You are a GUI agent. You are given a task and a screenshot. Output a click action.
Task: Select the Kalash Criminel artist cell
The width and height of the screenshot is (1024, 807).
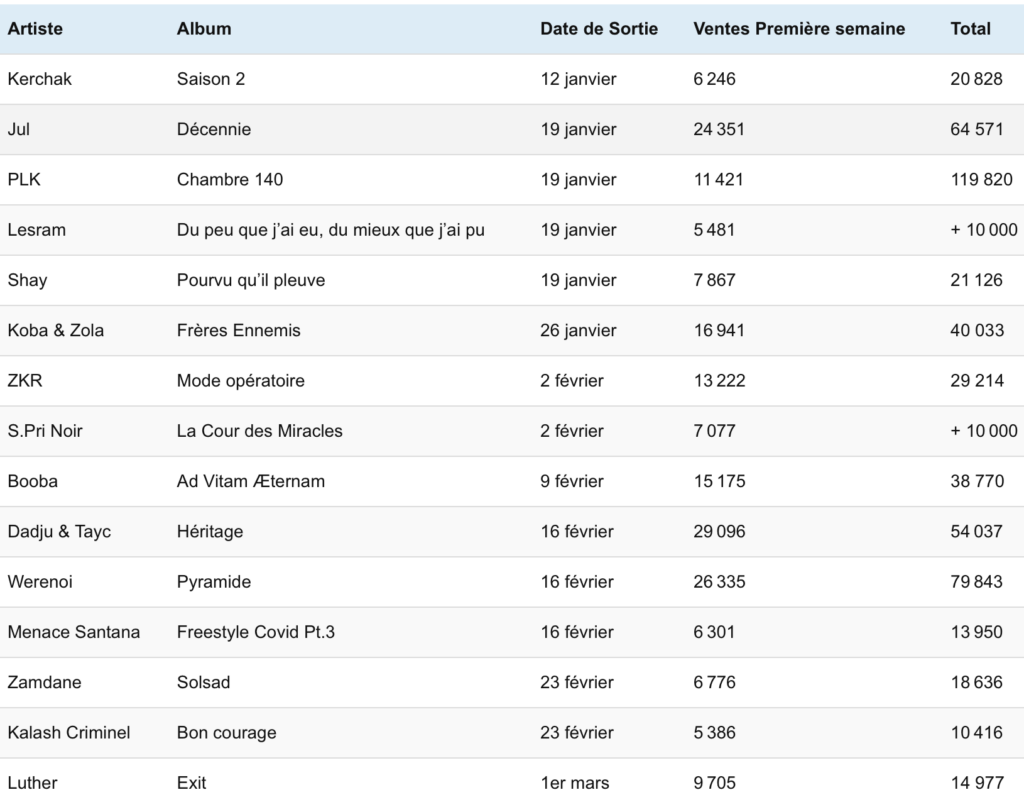coord(69,733)
